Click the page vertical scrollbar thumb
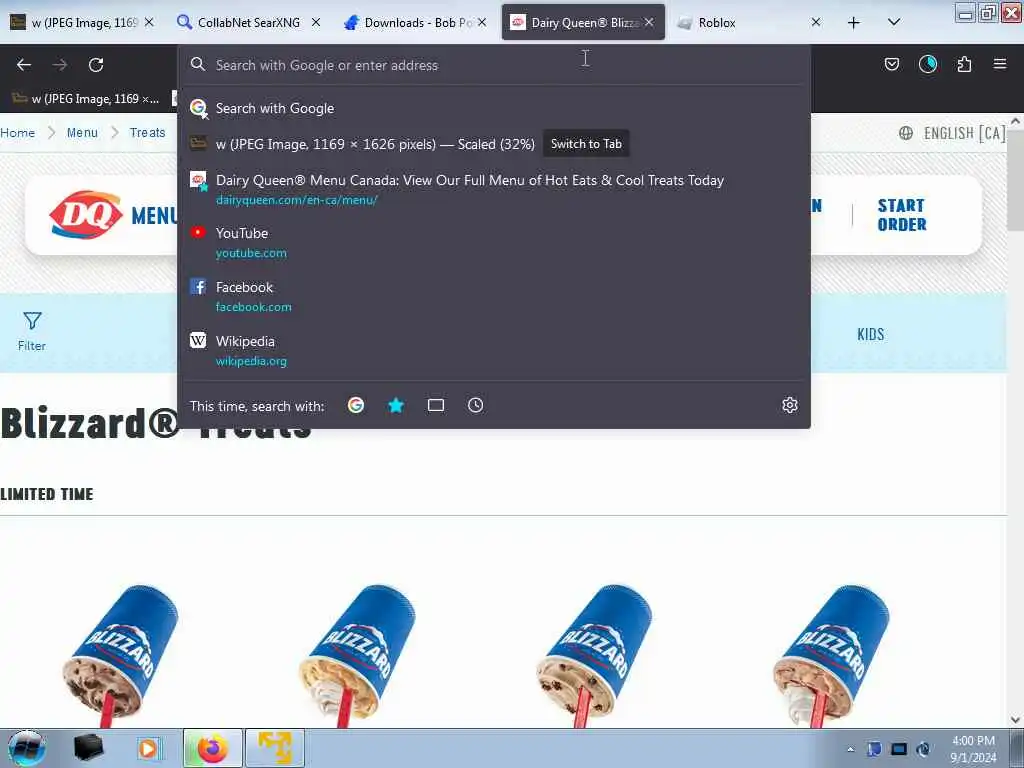Viewport: 1024px width, 768px height. point(1015,180)
